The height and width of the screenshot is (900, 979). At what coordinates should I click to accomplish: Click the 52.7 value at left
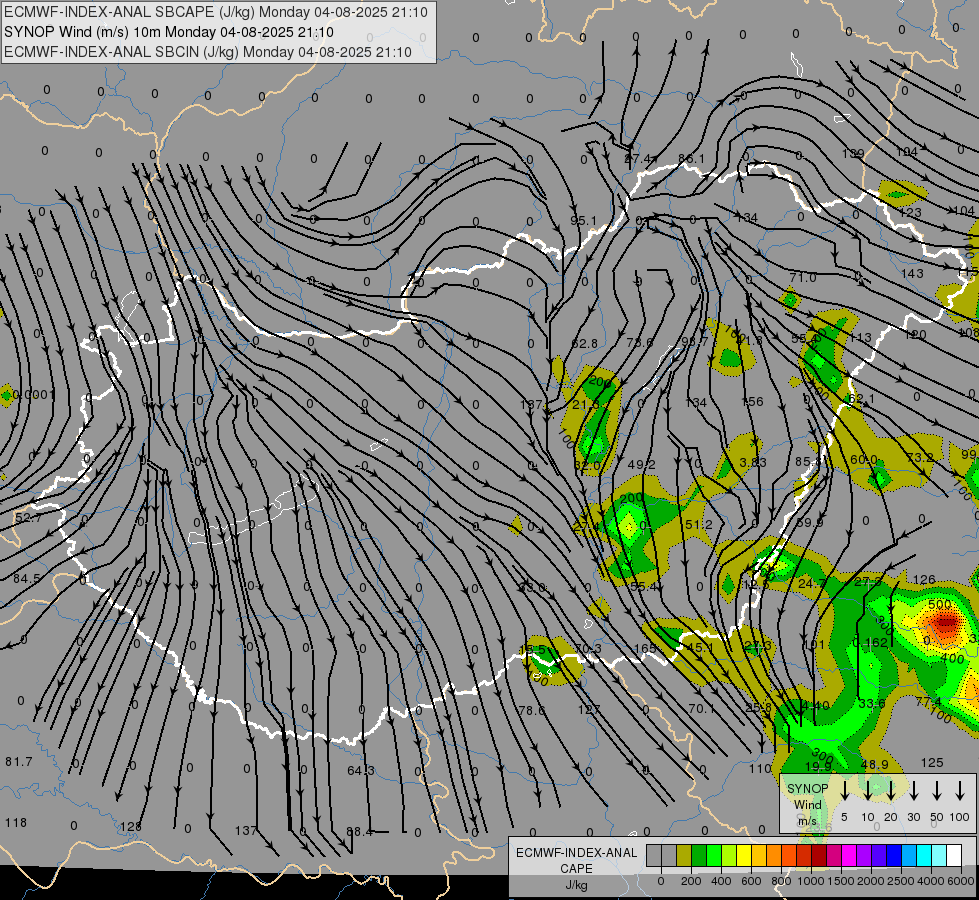click(28, 518)
